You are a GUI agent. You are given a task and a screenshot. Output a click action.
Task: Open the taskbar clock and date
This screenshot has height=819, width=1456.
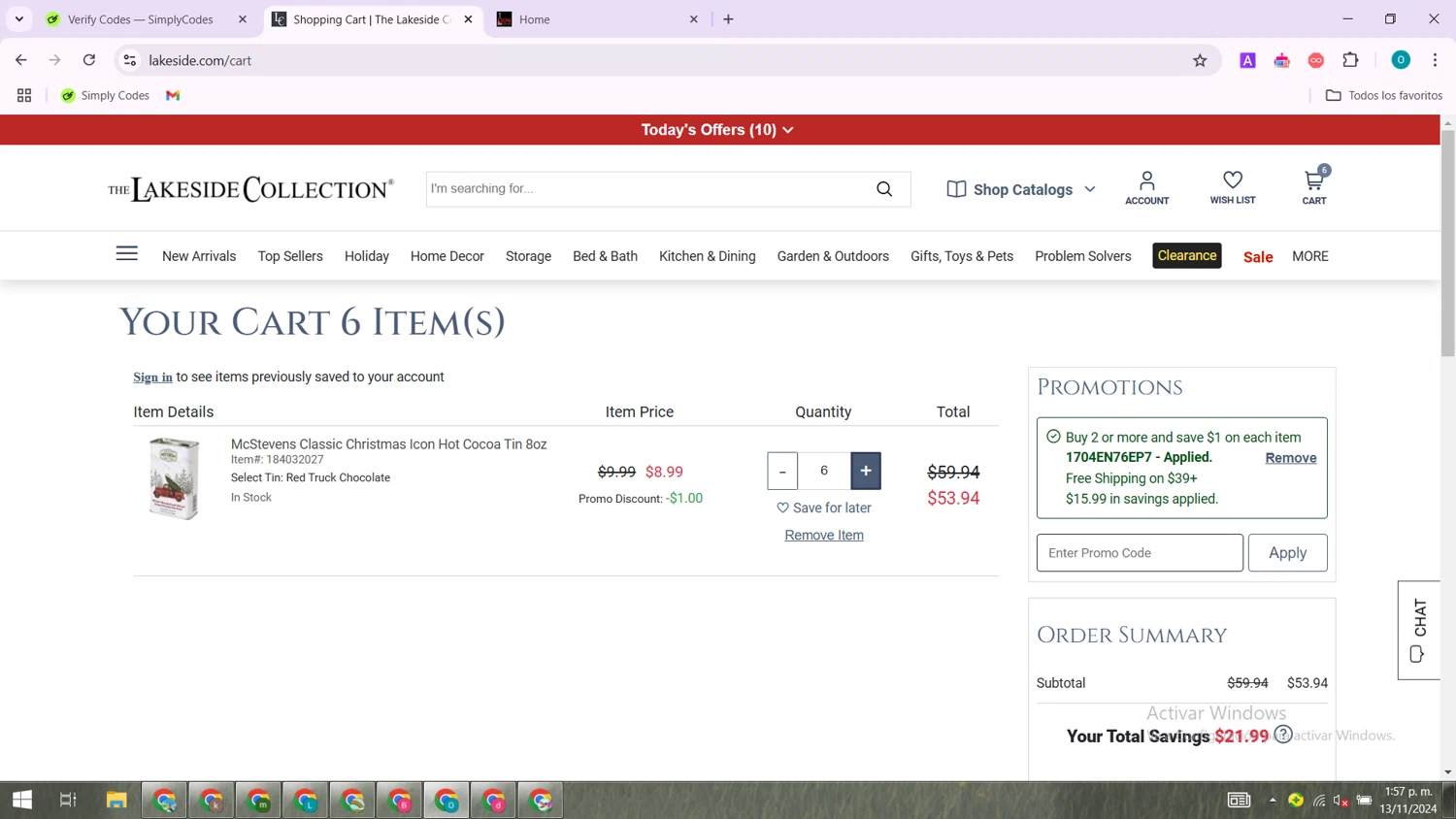pos(1408,800)
